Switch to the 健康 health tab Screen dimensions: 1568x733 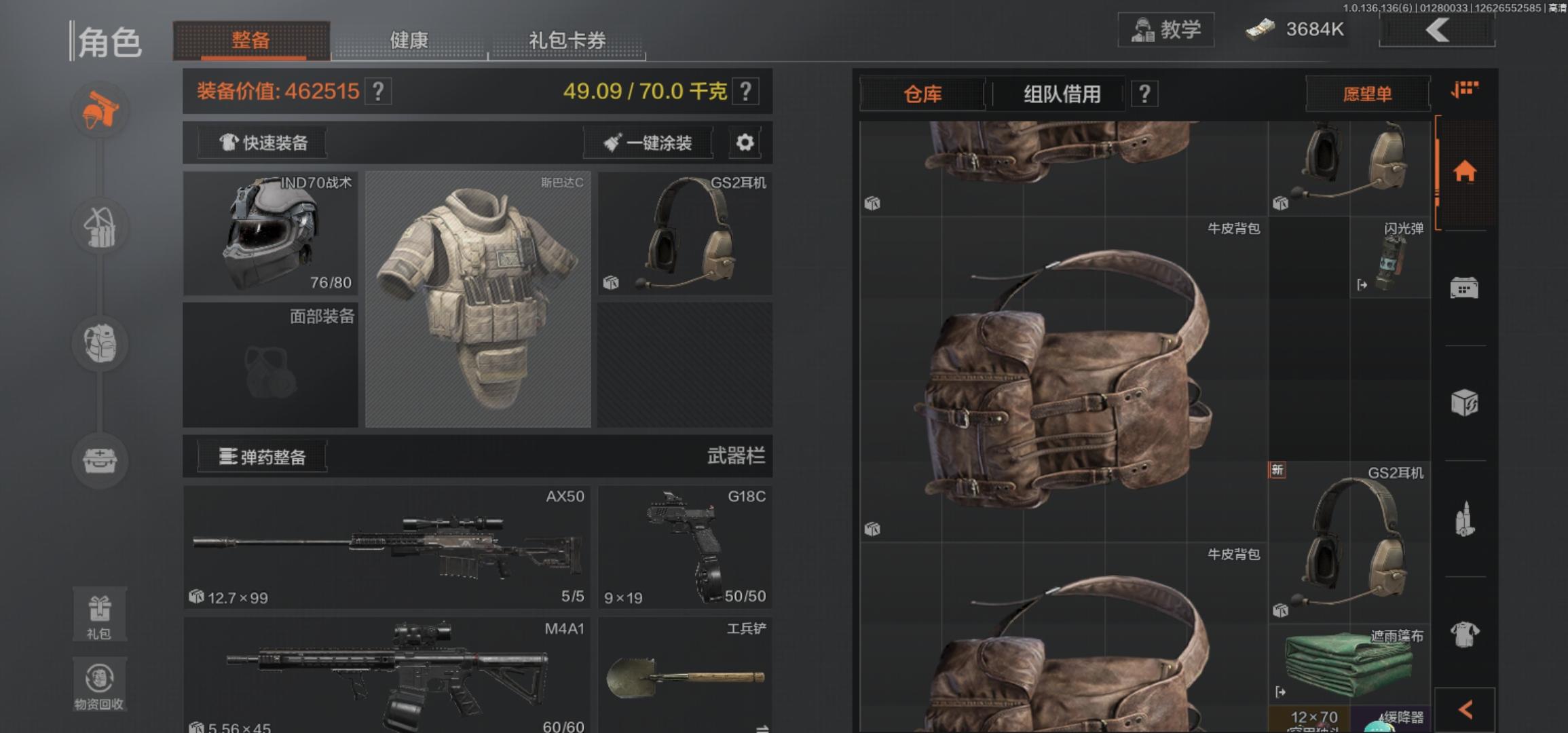click(409, 40)
